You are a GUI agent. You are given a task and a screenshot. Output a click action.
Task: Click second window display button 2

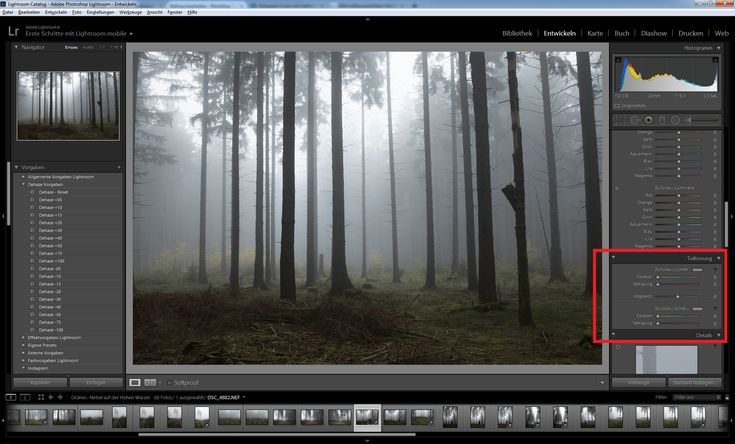25,397
